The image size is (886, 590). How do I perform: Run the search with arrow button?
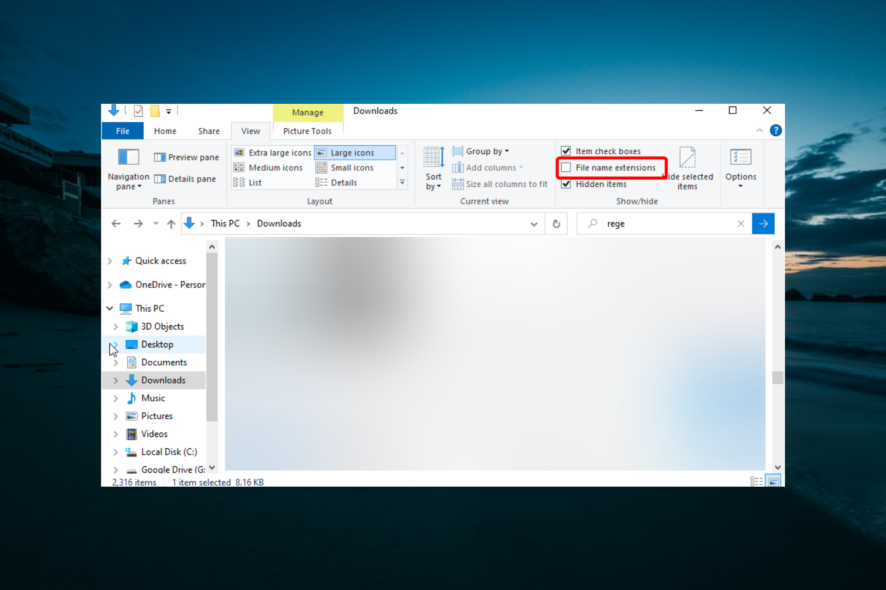pos(763,224)
